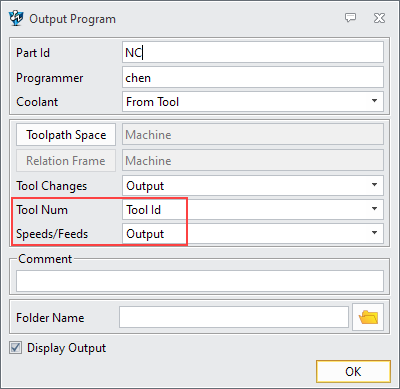Click into the Part Id field
Image resolution: width=400 pixels, height=389 pixels.
pyautogui.click(x=253, y=52)
